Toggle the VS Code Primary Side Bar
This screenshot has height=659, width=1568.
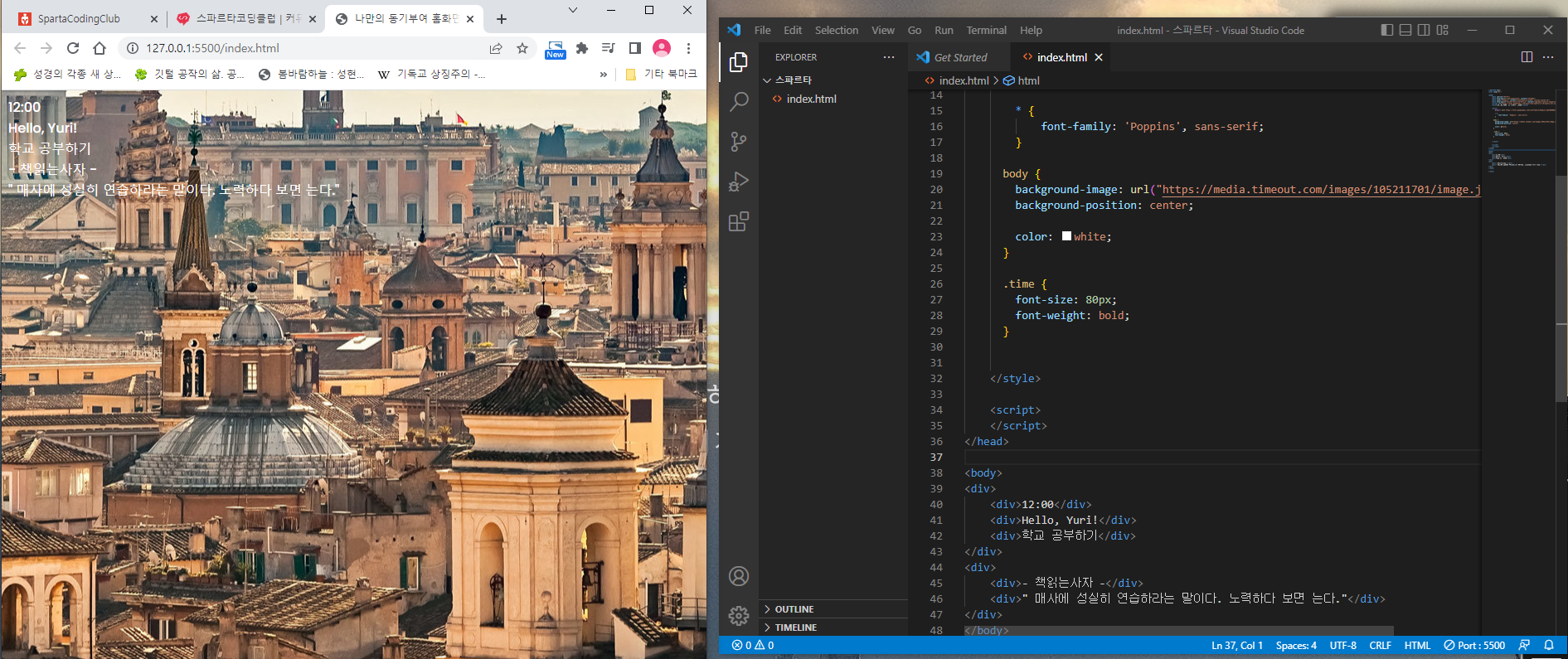(x=1387, y=30)
